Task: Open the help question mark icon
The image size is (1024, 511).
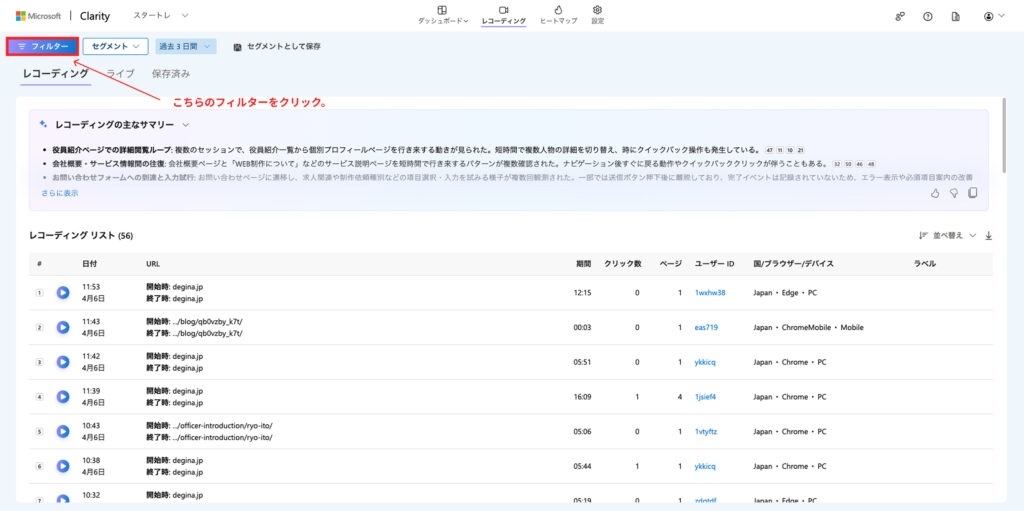Action: click(928, 16)
